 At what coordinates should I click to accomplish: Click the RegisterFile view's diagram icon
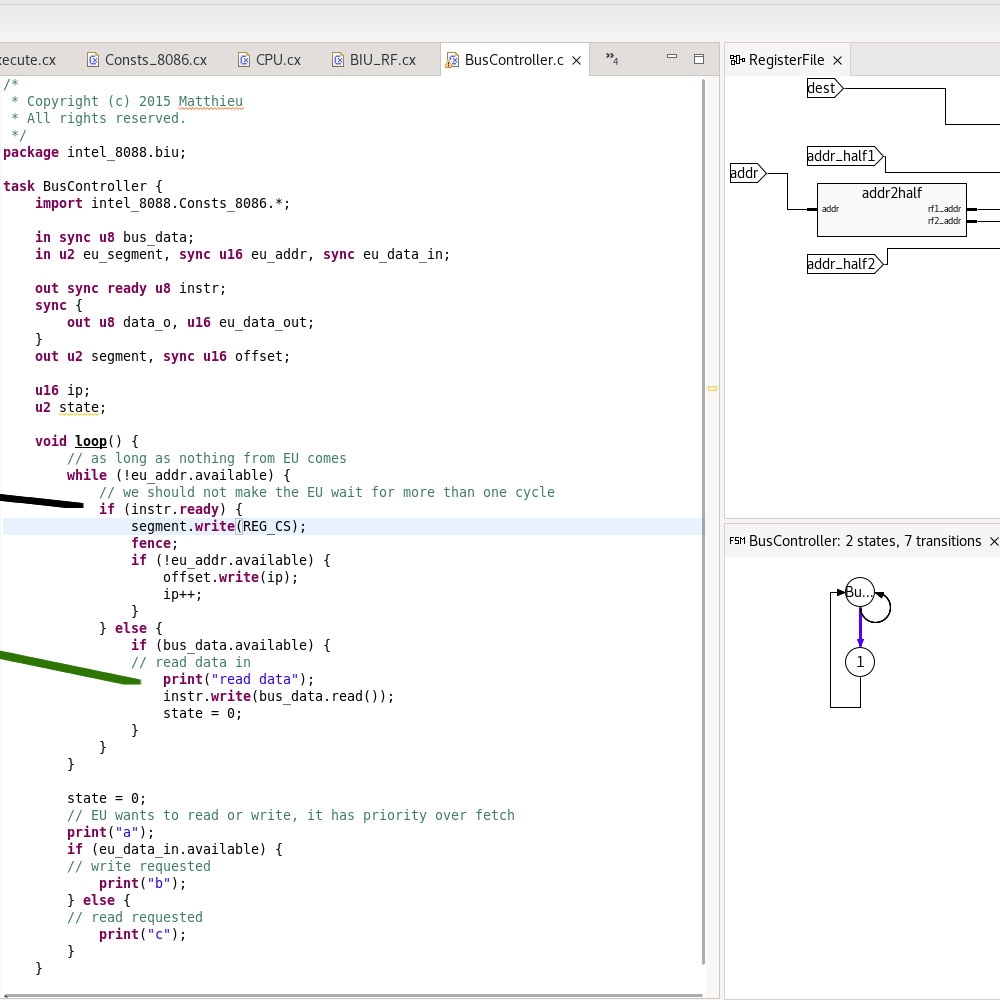[x=737, y=60]
